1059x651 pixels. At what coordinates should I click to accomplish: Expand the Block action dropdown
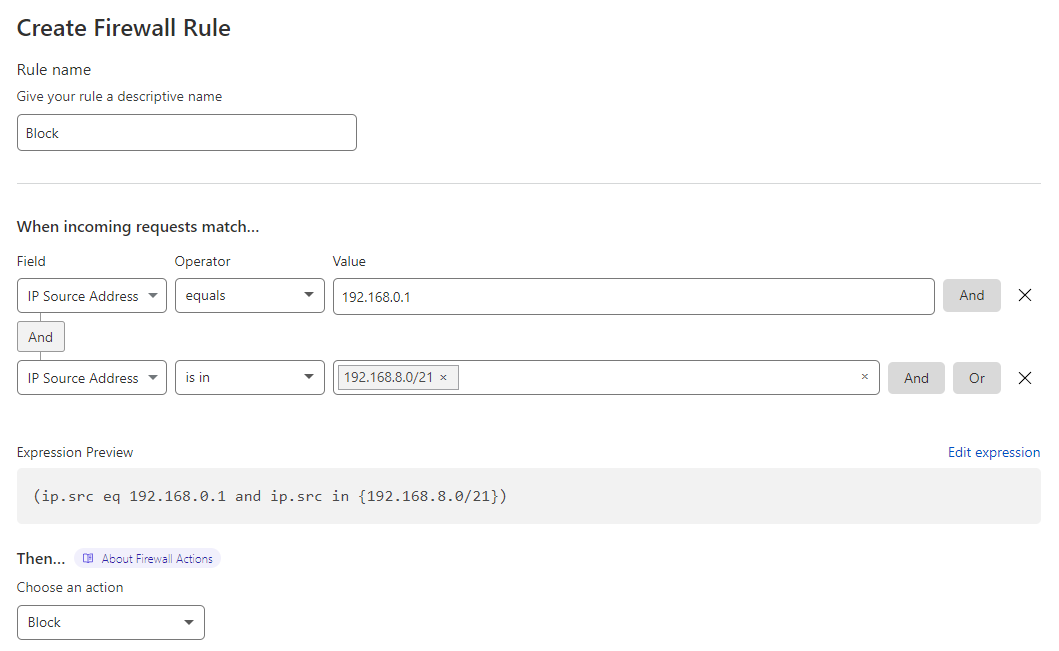point(111,622)
